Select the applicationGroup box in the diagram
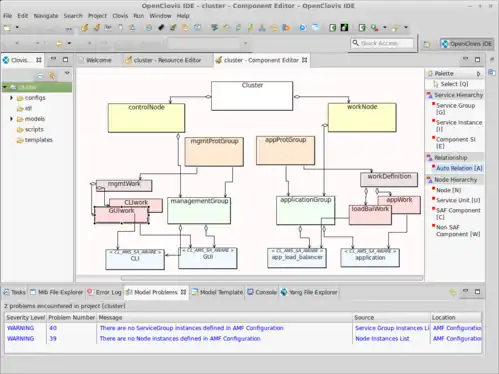This screenshot has width=499, height=374. point(305,210)
